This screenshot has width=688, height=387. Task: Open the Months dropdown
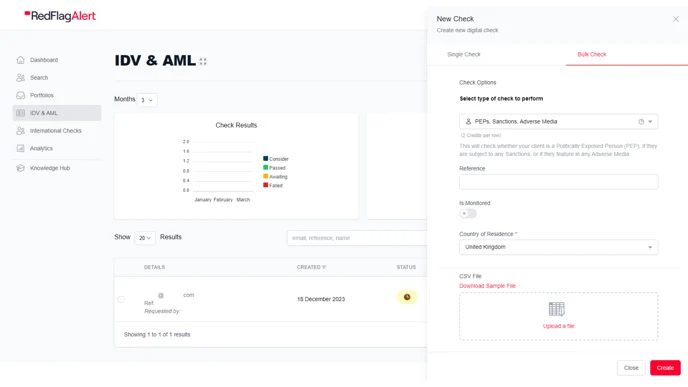pyautogui.click(x=147, y=100)
